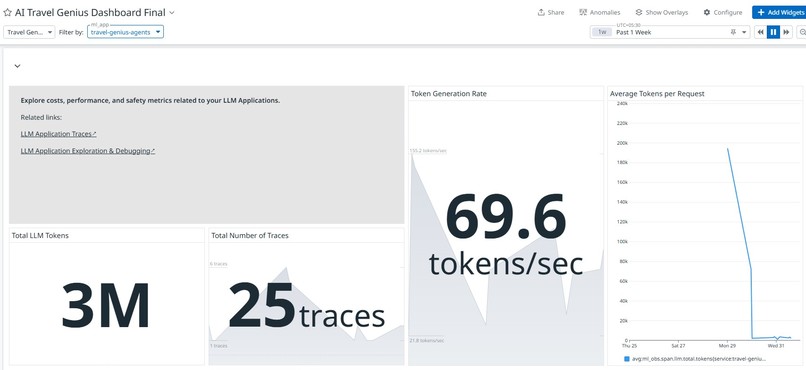The height and width of the screenshot is (370, 806).
Task: Click the Total LLM Tokens widget title
Action: pos(40,235)
